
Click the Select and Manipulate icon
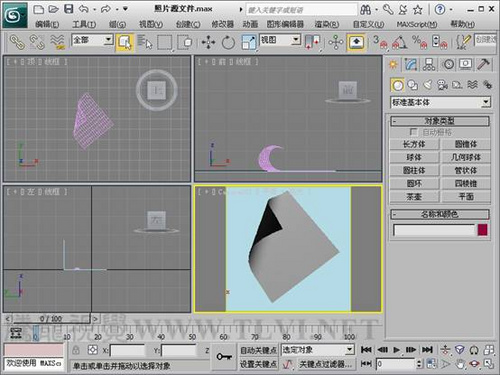(336, 42)
